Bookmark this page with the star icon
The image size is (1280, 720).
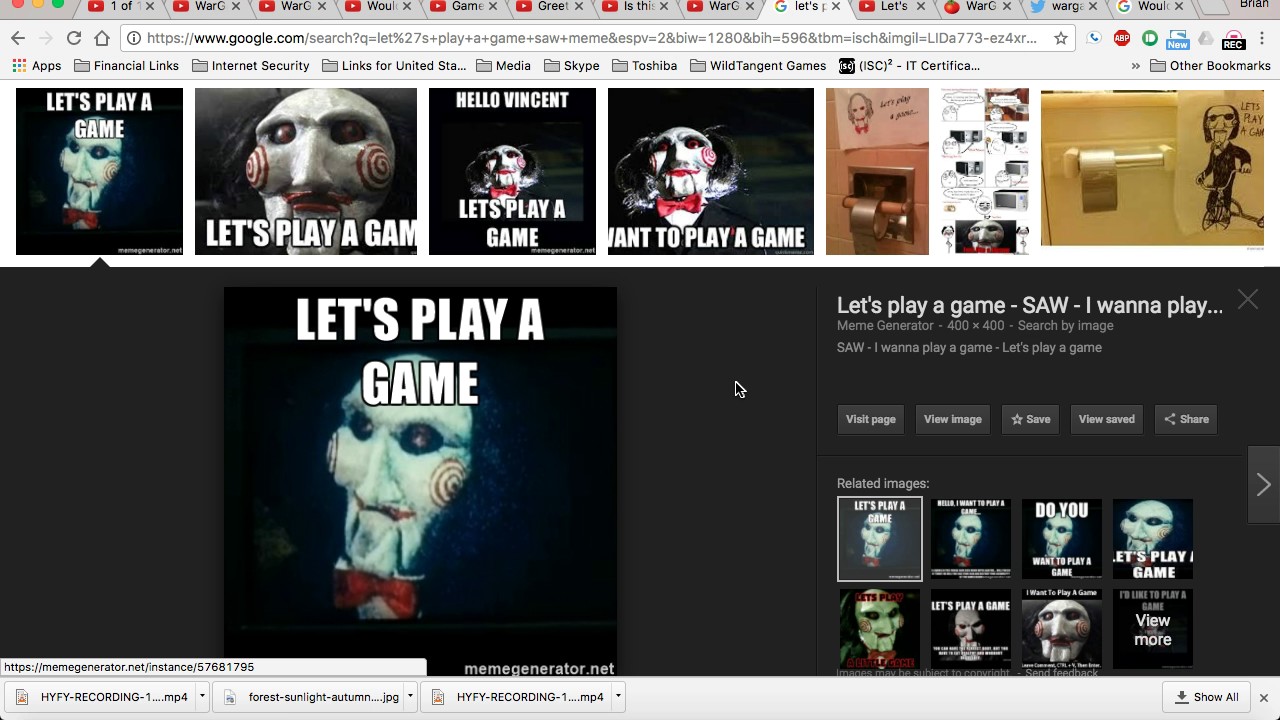(1061, 39)
